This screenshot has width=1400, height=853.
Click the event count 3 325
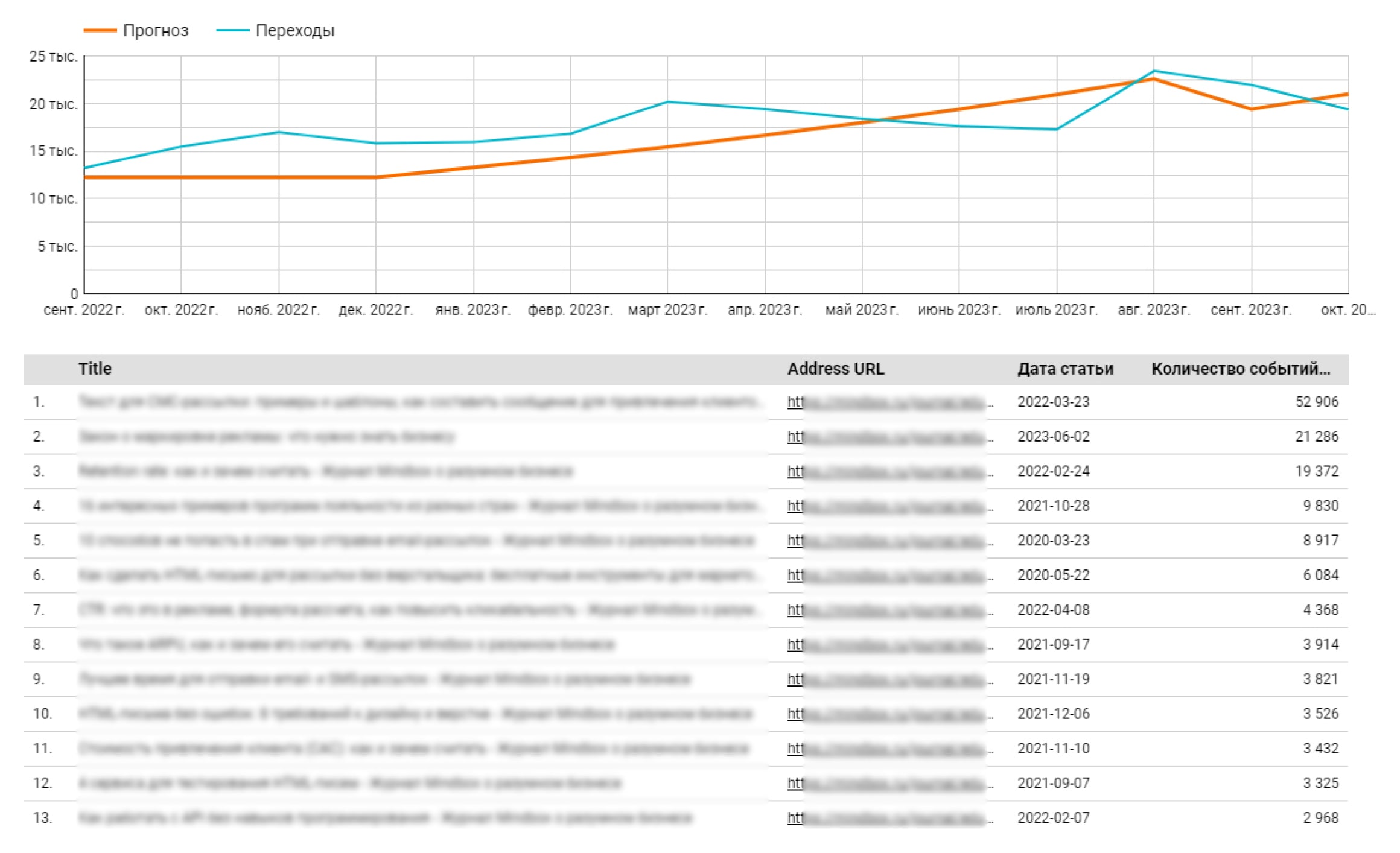(x=1320, y=783)
